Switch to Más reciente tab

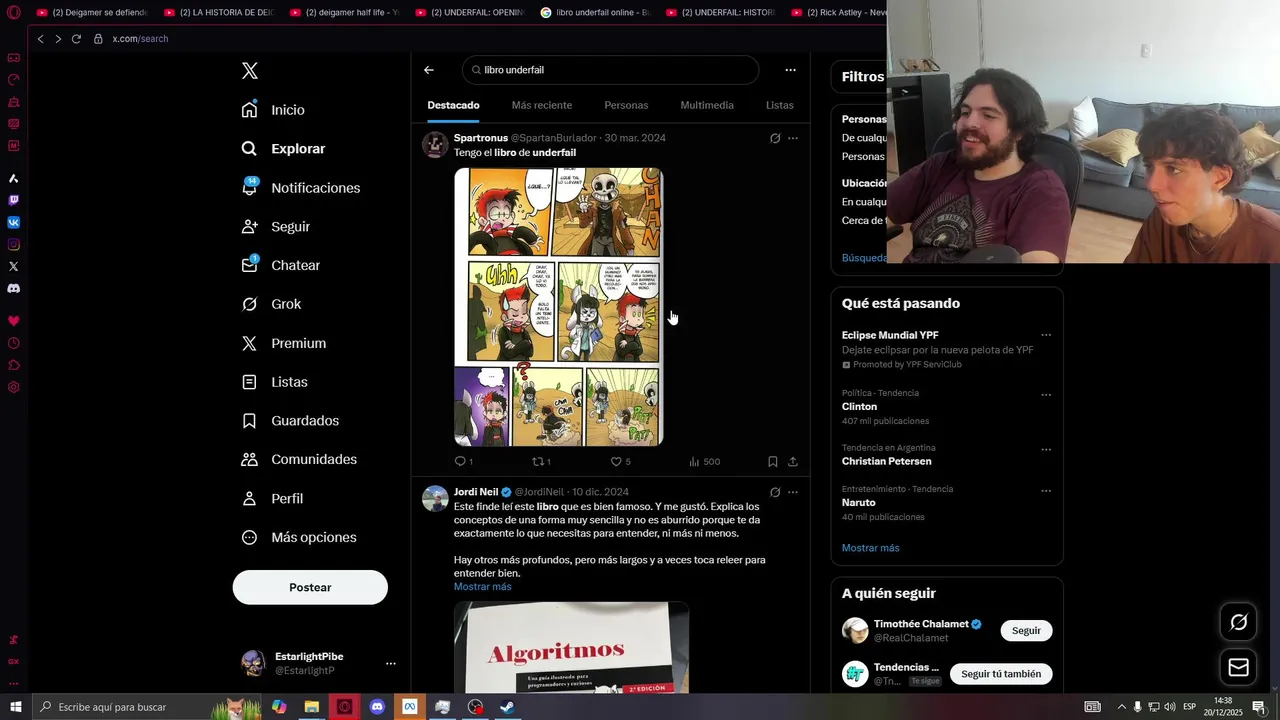pyautogui.click(x=542, y=105)
